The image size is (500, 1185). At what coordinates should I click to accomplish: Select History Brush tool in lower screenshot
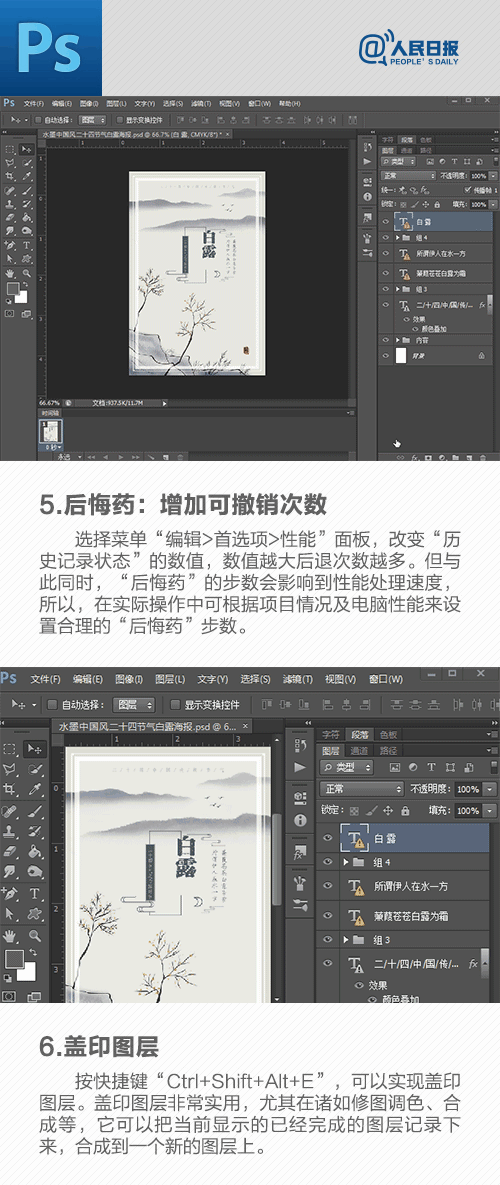[x=34, y=831]
